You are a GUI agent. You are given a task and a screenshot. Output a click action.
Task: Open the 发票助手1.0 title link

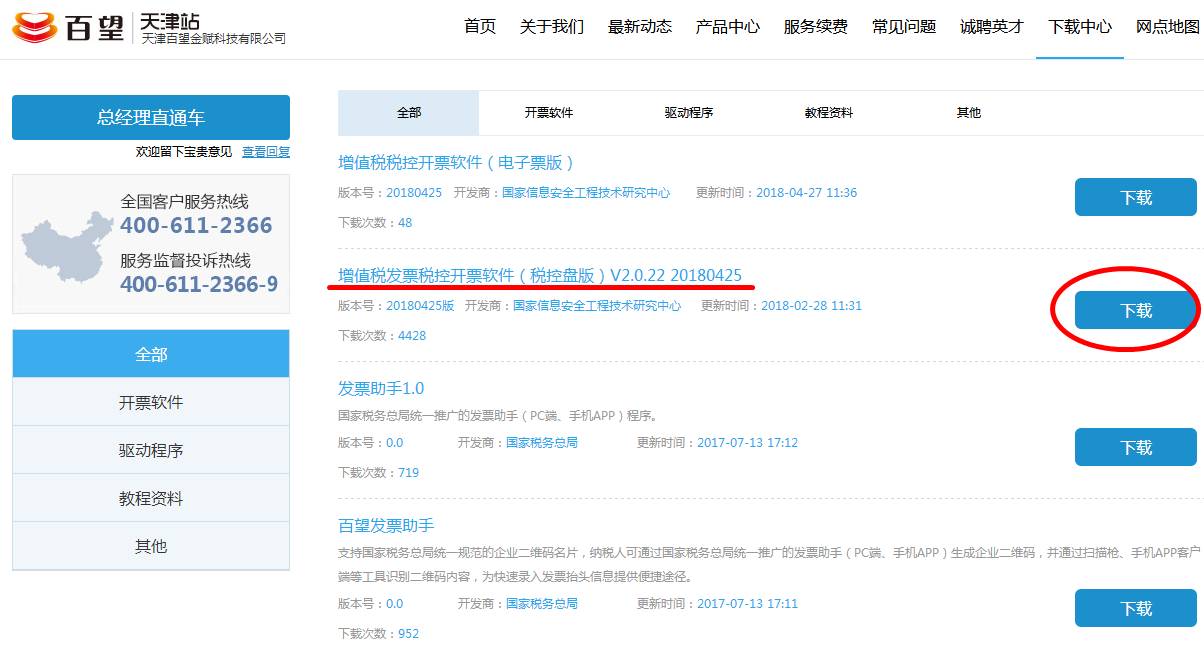(x=381, y=388)
